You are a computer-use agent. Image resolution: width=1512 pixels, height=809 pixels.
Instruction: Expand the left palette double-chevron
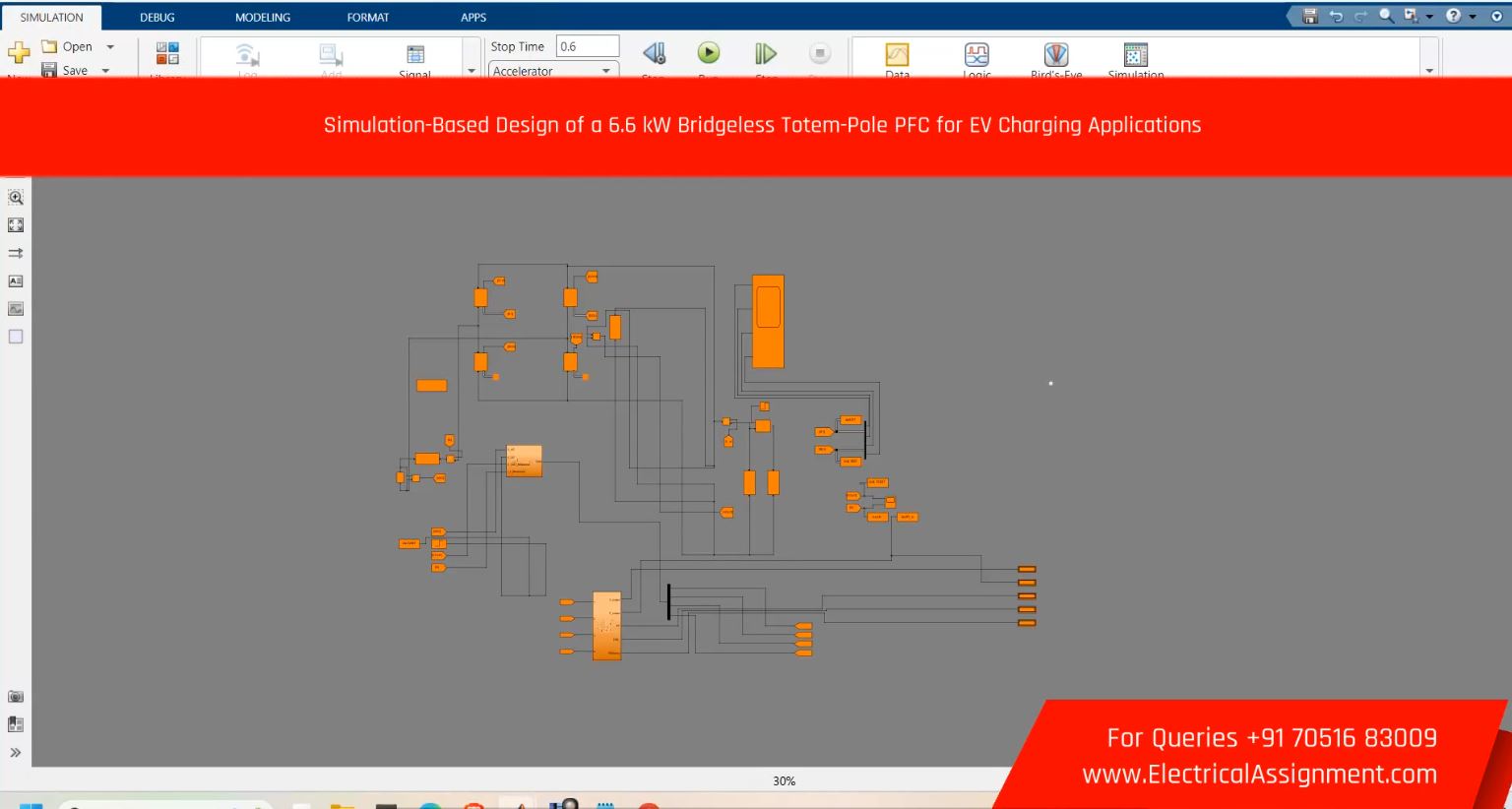pyautogui.click(x=16, y=753)
